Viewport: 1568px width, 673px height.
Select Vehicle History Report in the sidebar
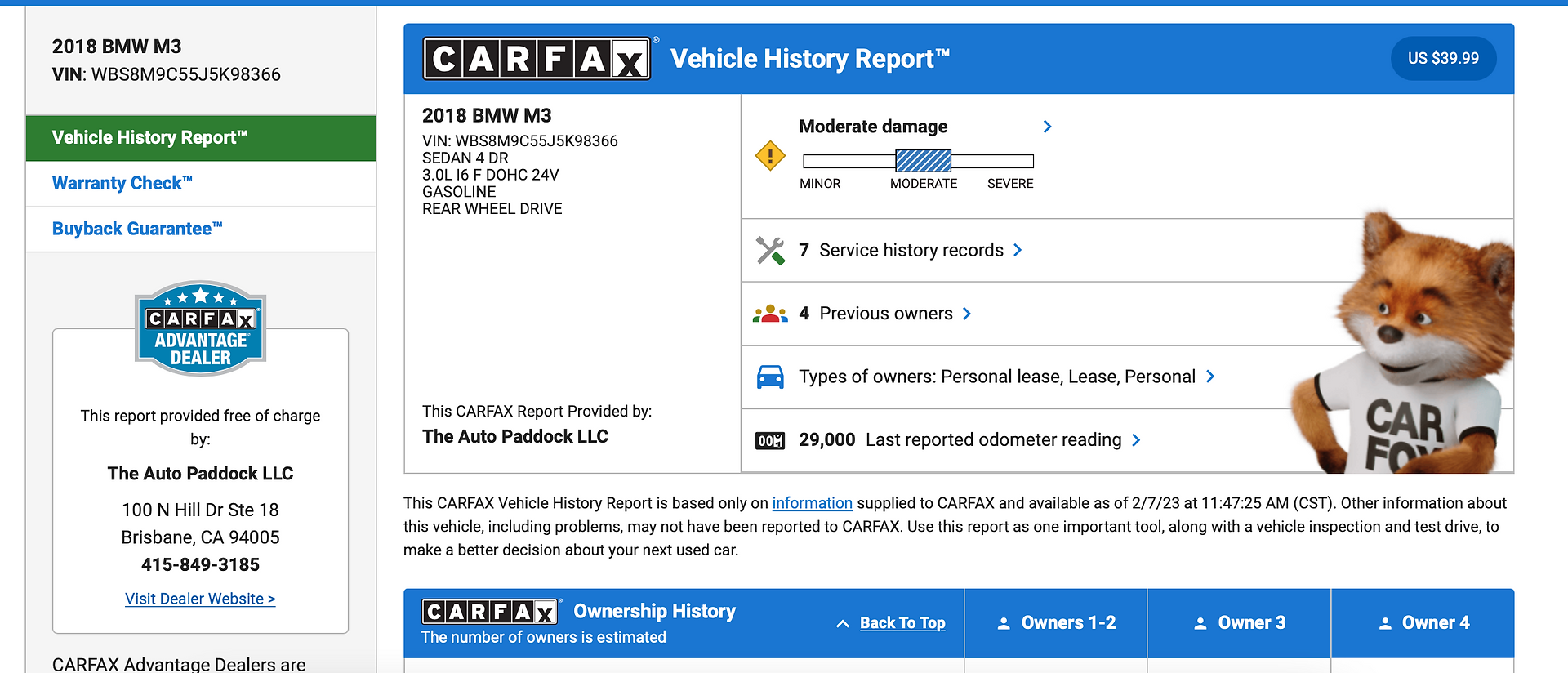[x=201, y=138]
